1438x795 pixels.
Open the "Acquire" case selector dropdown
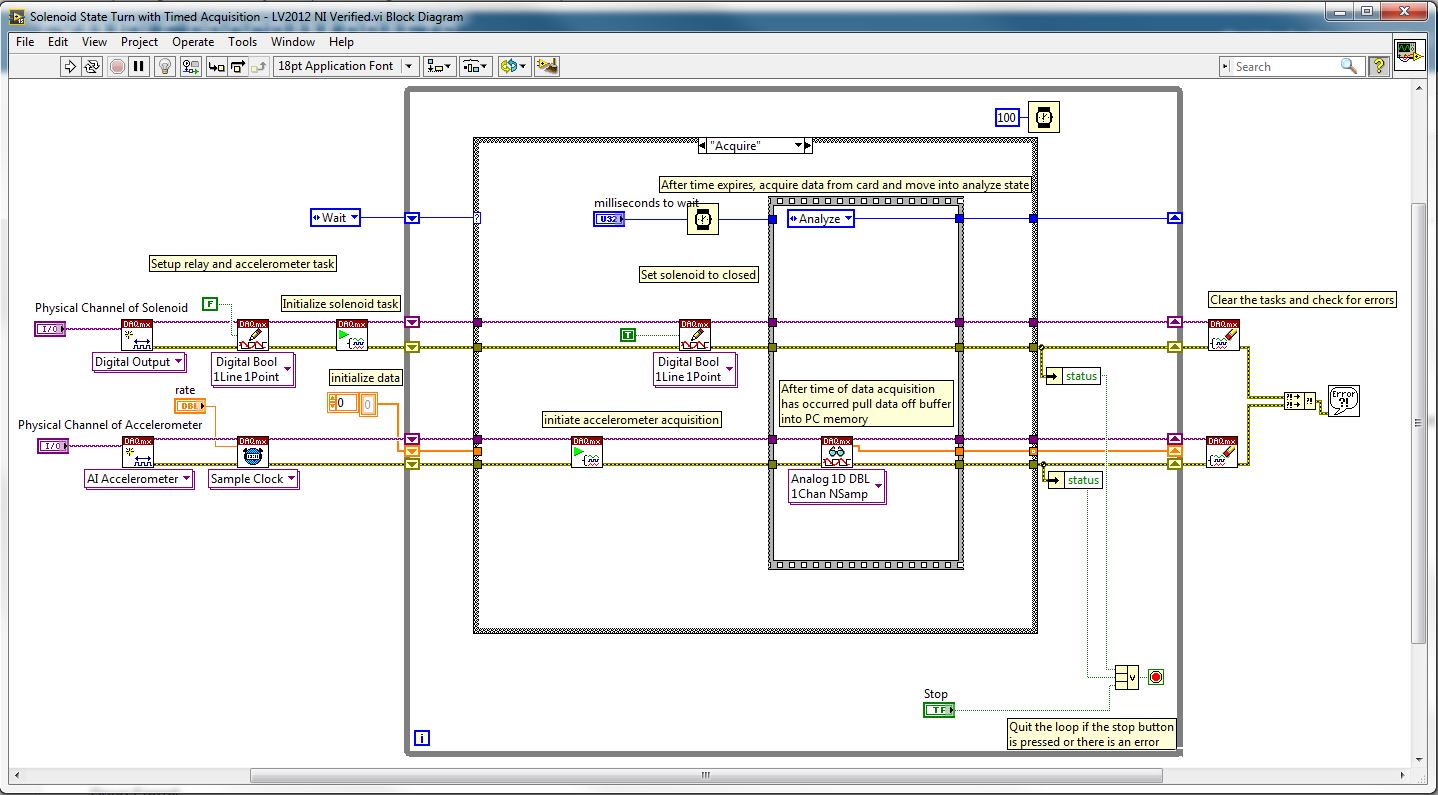[799, 146]
